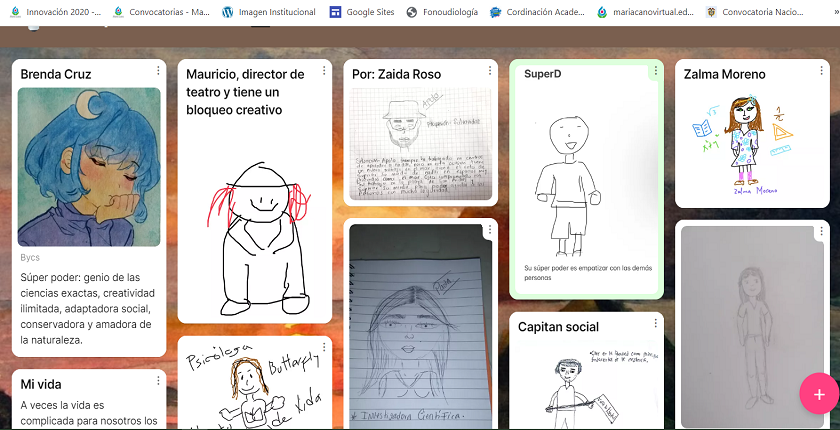Open the Por: Zaida Roso post menu

(490, 70)
